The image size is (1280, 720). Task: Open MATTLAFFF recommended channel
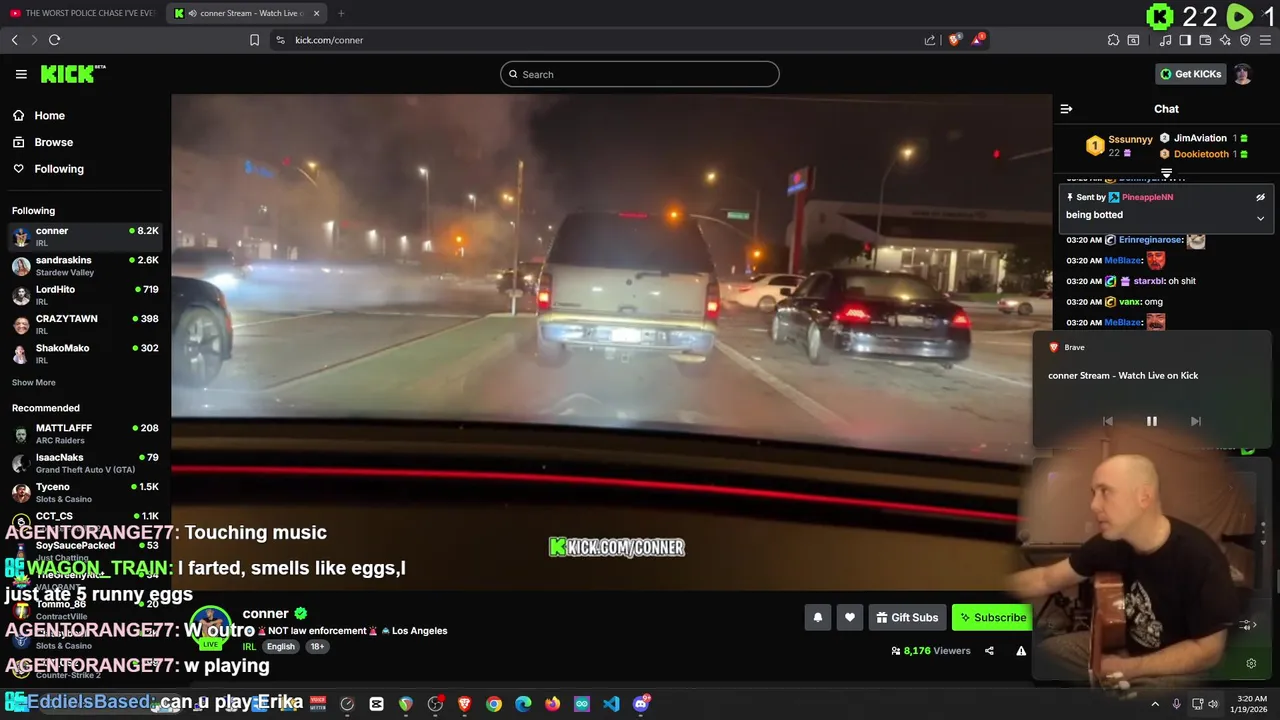[x=85, y=434]
